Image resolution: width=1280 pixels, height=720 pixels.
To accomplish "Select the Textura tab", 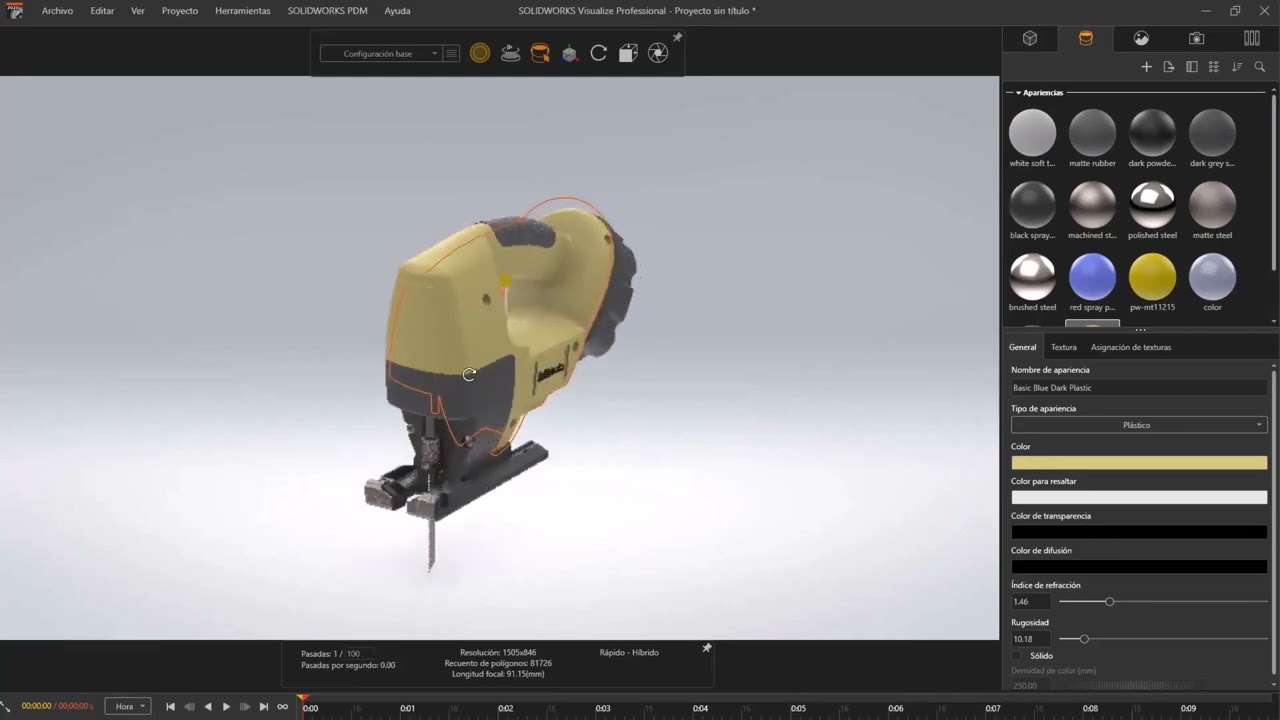I will (x=1064, y=347).
